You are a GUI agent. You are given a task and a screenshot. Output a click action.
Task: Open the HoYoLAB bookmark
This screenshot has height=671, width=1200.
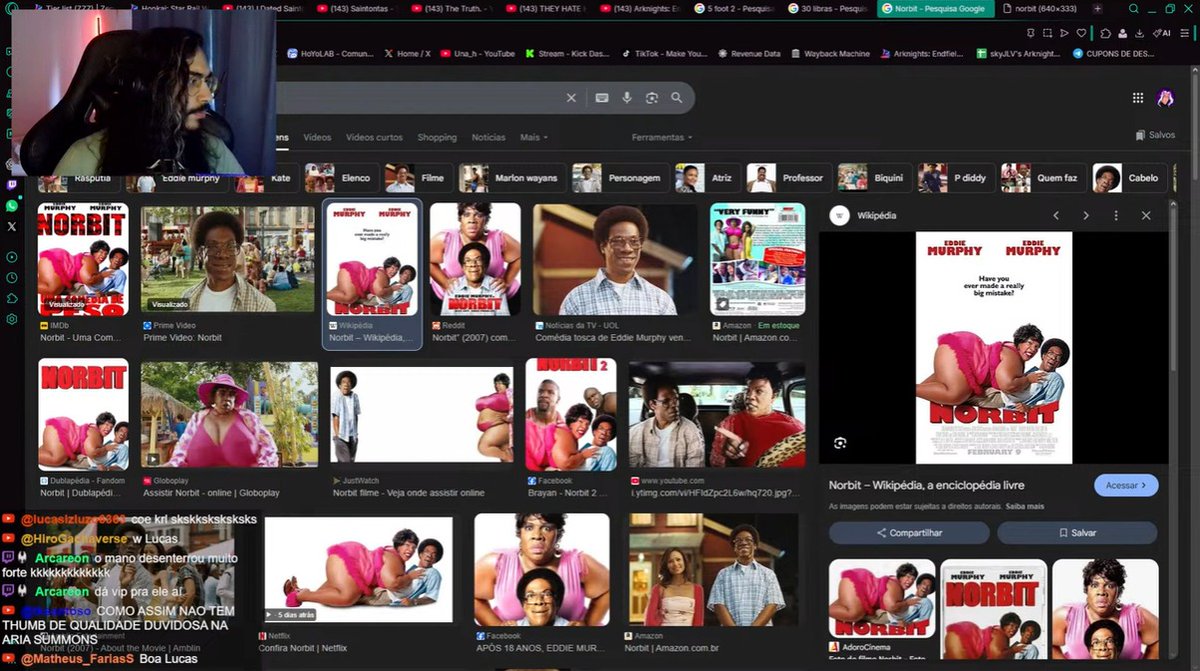coord(328,54)
